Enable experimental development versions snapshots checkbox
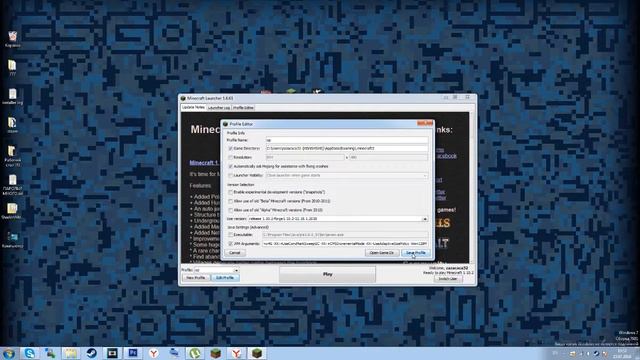This screenshot has height=360, width=640. click(231, 192)
